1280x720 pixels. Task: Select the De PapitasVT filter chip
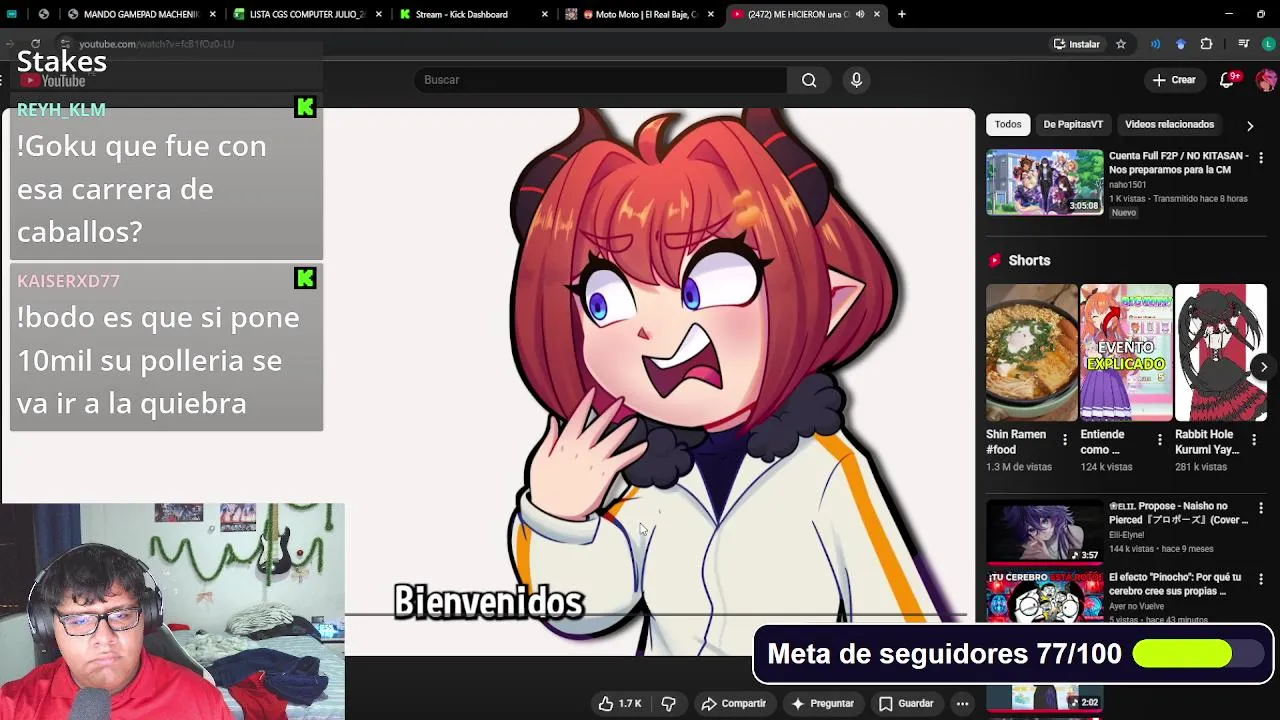[1073, 124]
